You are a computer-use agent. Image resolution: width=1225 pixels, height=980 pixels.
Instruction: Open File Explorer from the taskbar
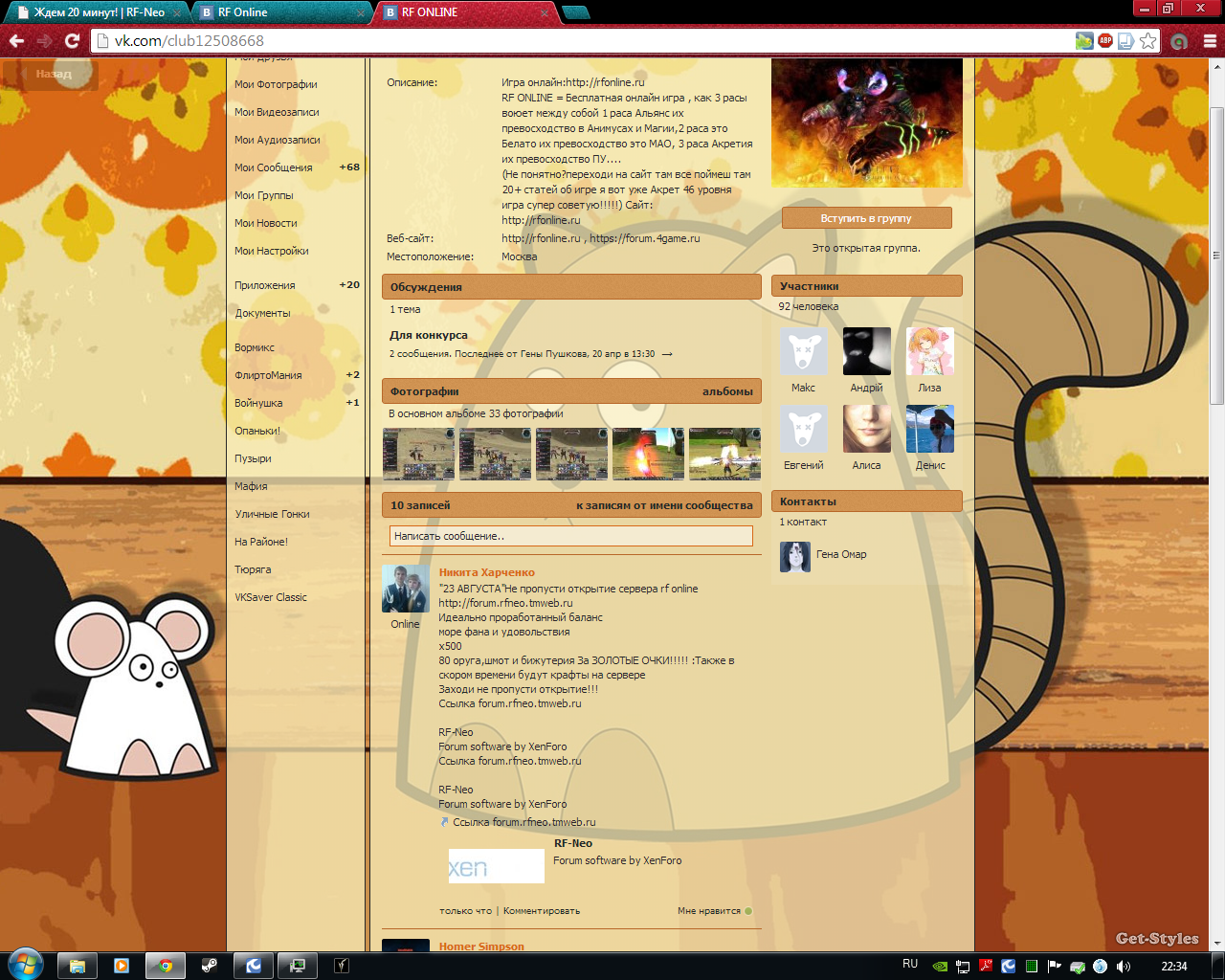(78, 966)
